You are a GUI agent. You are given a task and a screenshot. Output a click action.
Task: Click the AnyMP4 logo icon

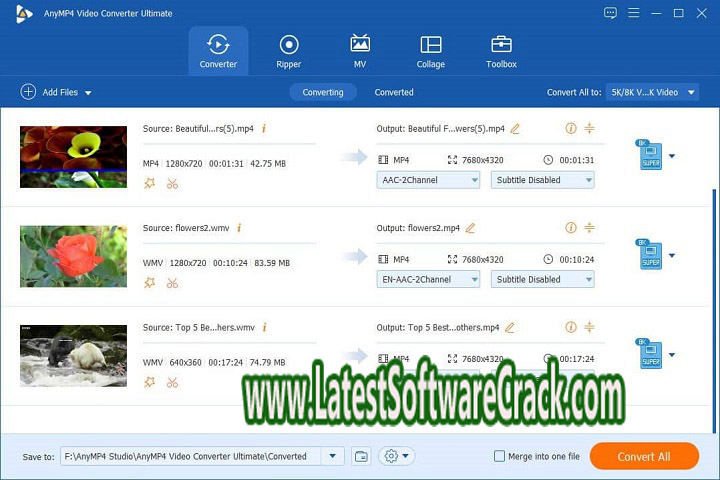click(x=24, y=13)
